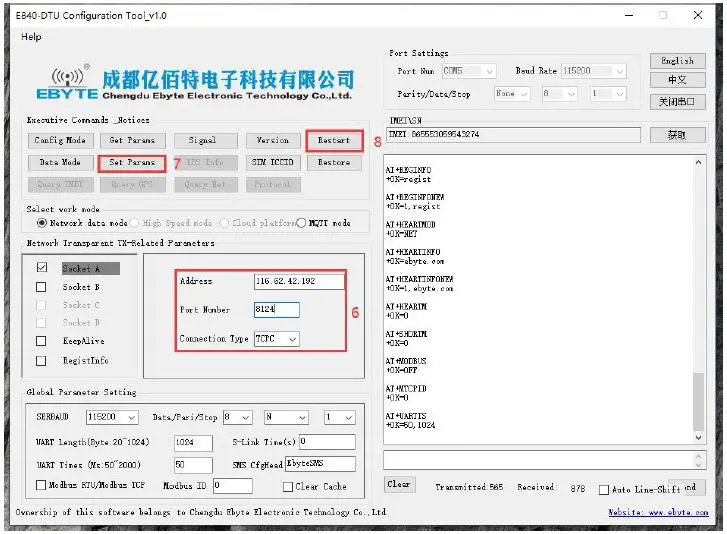Click the SIM ICCID button

point(273,162)
